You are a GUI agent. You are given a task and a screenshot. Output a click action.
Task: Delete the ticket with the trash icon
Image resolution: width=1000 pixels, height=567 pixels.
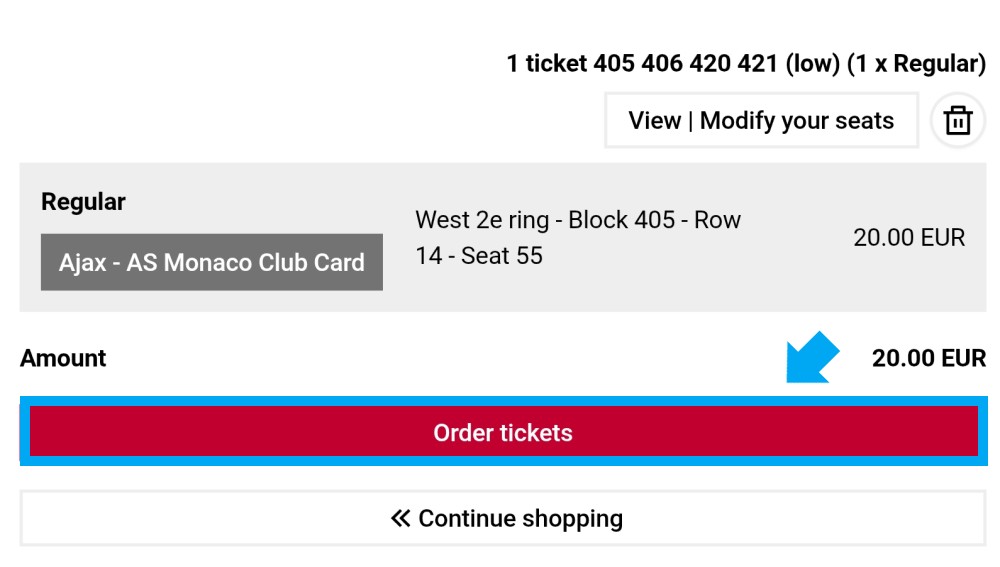(958, 121)
